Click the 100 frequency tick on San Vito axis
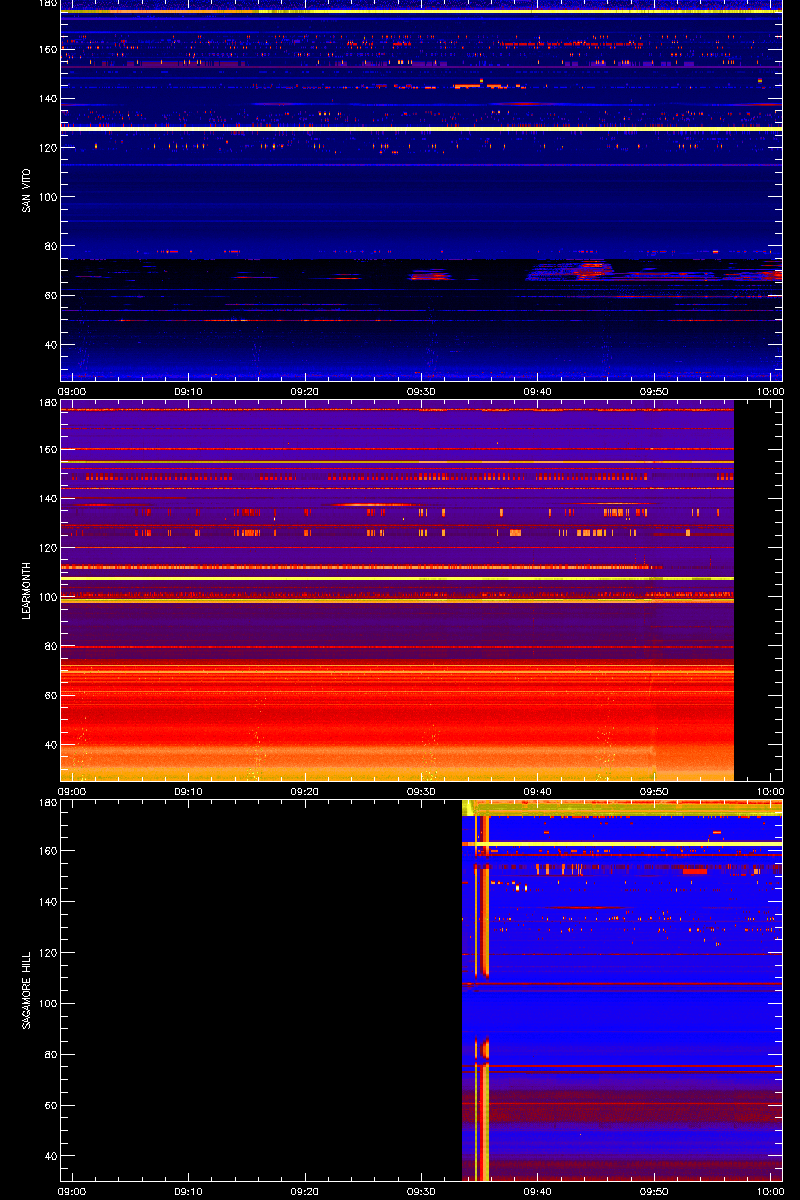Image resolution: width=800 pixels, height=1200 pixels. (x=46, y=197)
